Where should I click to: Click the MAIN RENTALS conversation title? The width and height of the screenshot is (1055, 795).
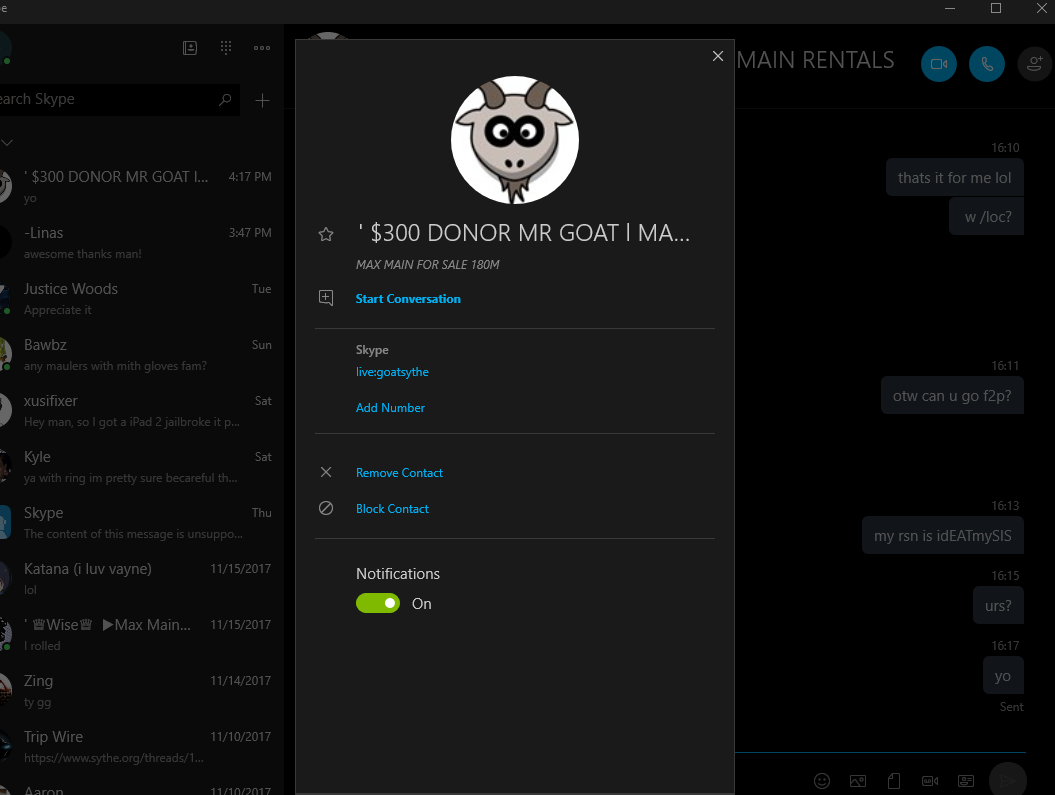pyautogui.click(x=815, y=60)
